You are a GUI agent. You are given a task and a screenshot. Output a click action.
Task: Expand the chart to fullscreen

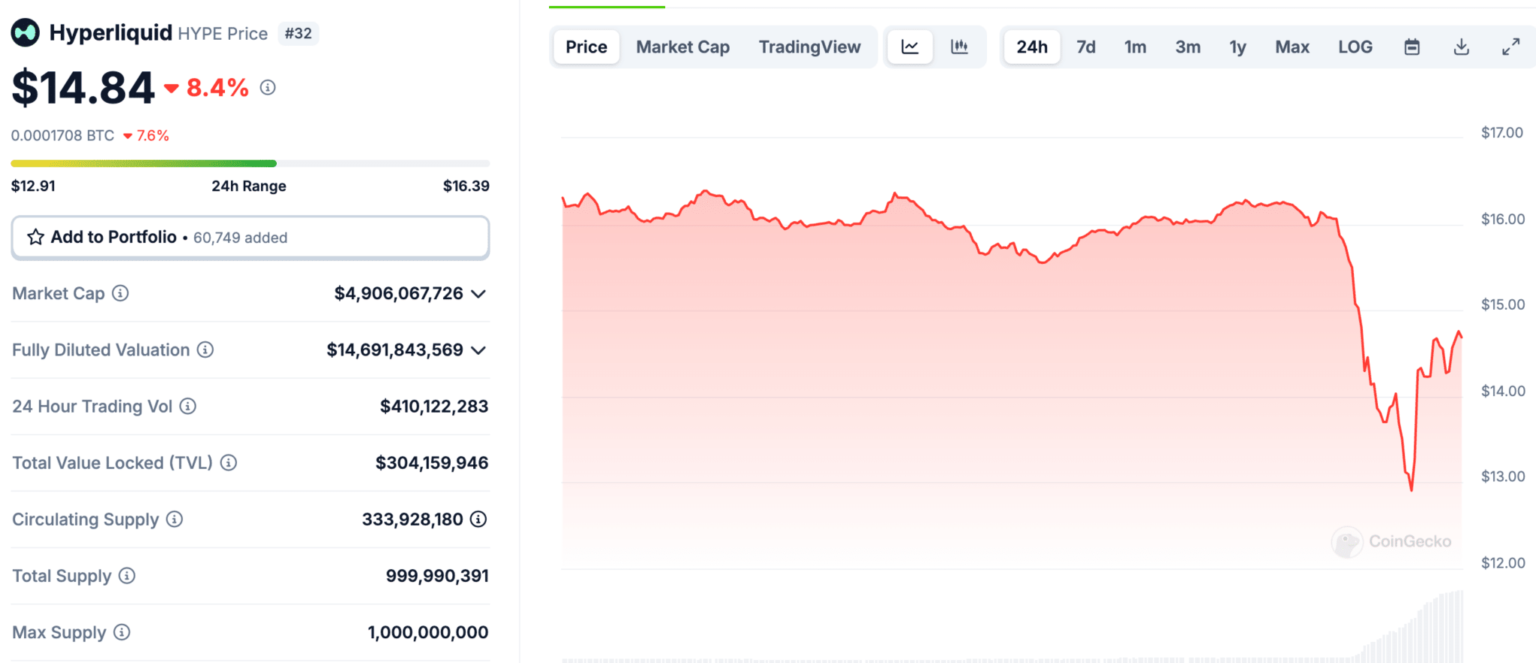pyautogui.click(x=1511, y=46)
